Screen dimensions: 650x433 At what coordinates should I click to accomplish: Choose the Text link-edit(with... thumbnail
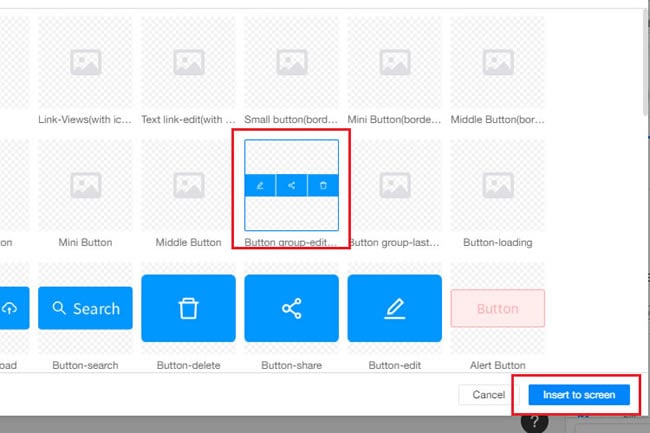click(189, 62)
